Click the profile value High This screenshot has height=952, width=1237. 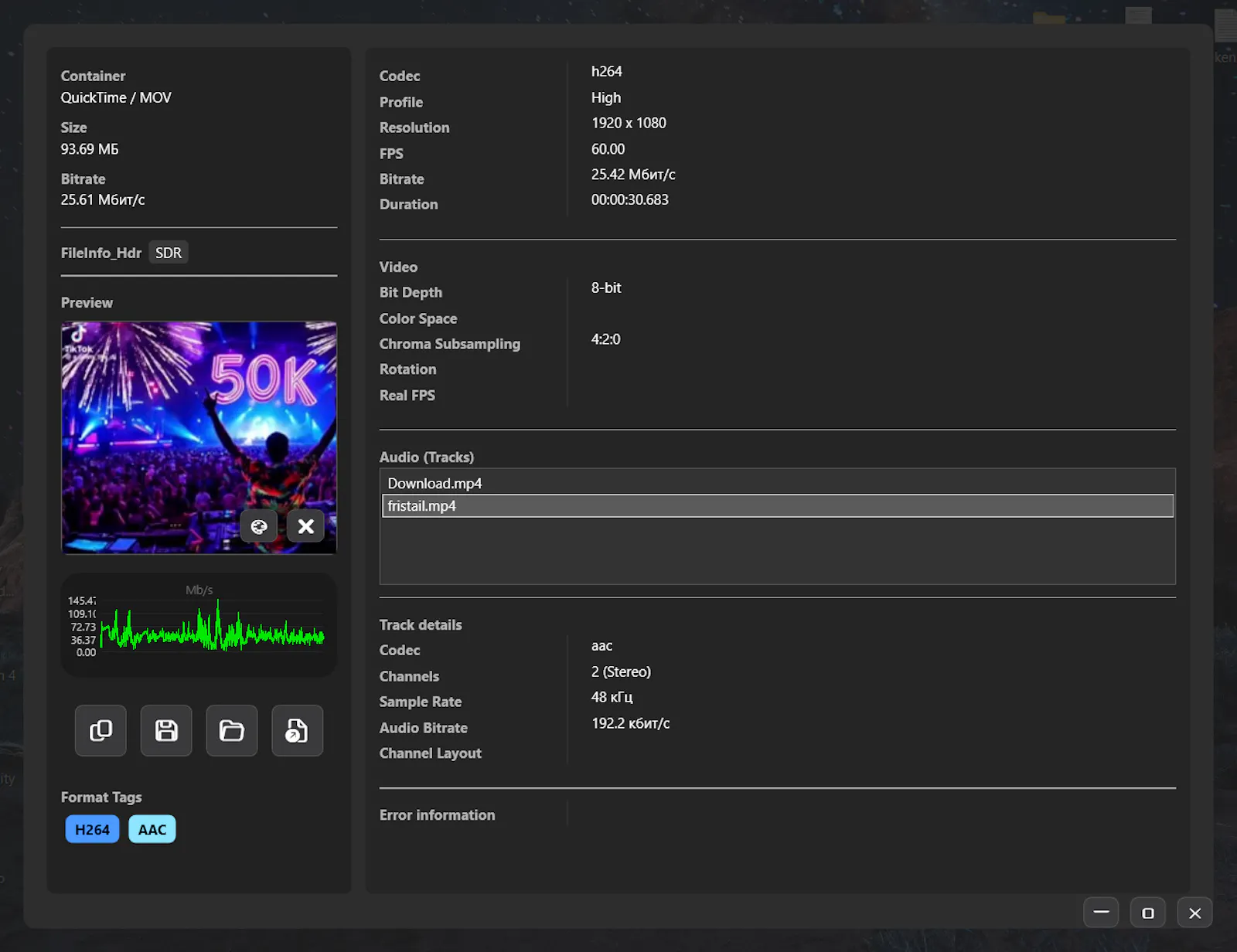pos(606,97)
